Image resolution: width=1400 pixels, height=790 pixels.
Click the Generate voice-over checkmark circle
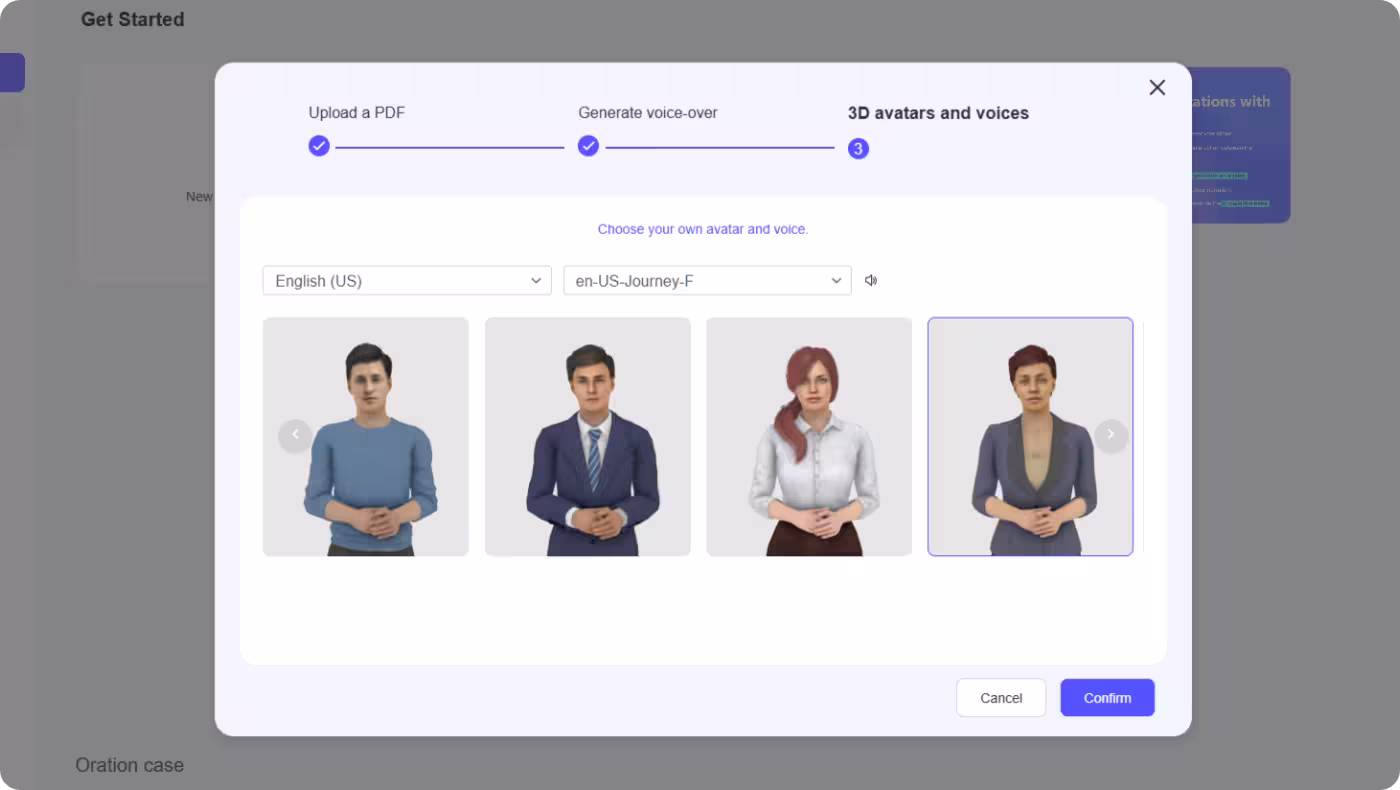tap(589, 147)
